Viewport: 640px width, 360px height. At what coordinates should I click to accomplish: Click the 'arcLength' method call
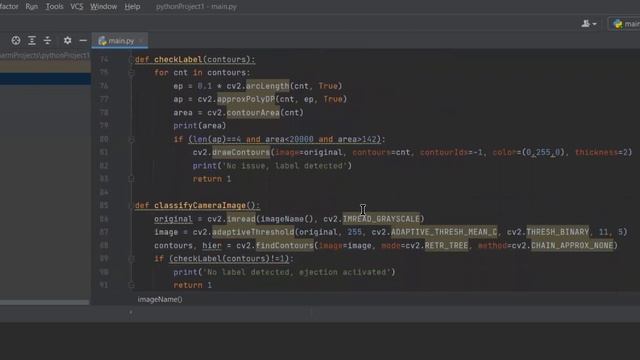coord(267,86)
